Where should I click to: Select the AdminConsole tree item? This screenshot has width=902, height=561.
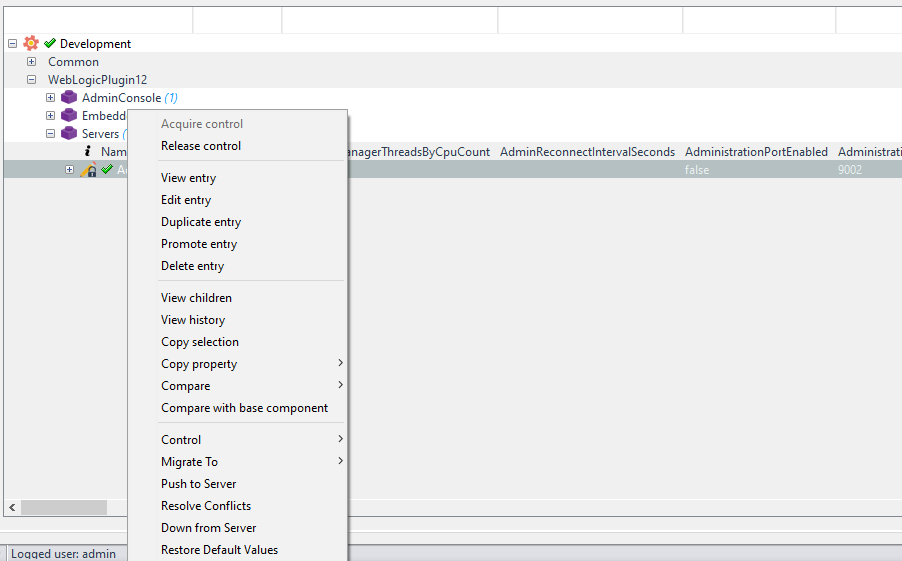point(121,98)
